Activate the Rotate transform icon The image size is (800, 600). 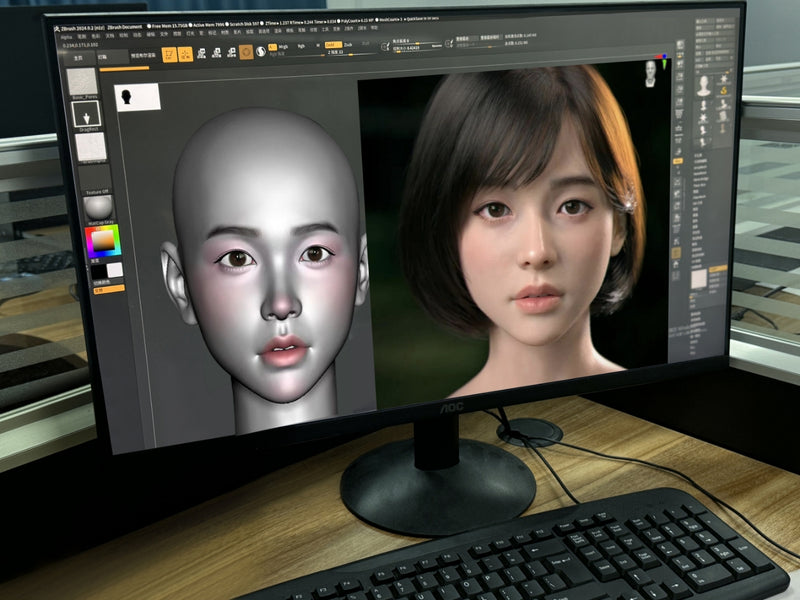pyautogui.click(x=229, y=53)
